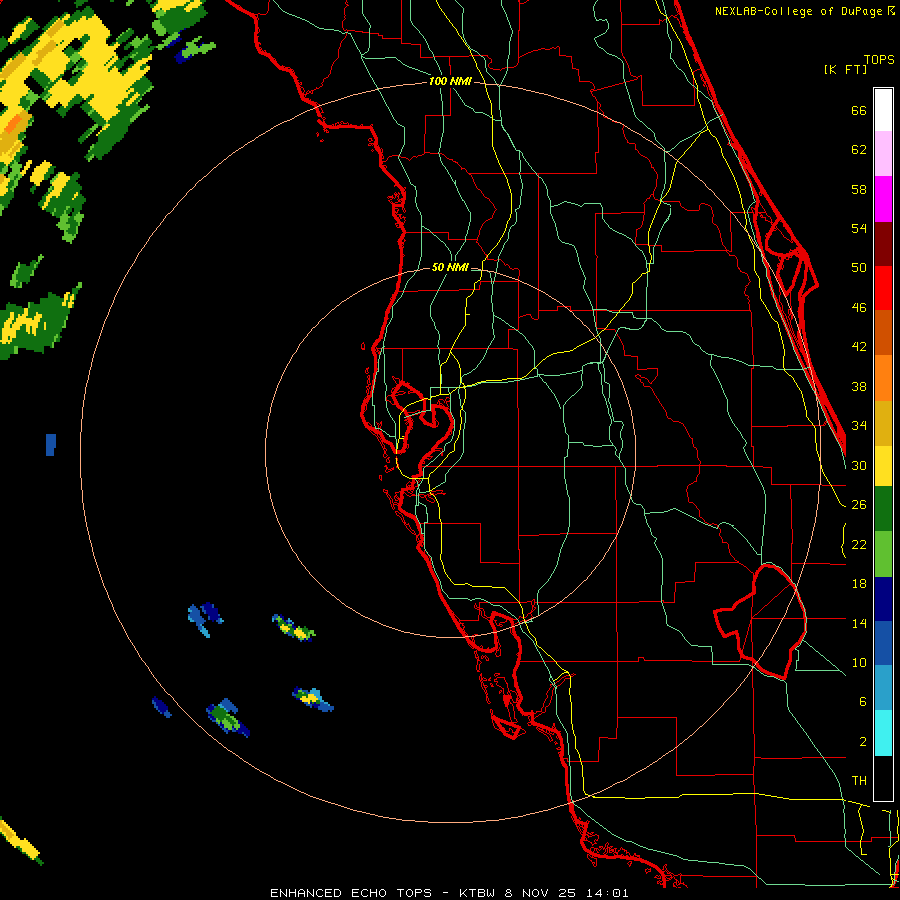
Task: Click the 62 legend value
Action: point(859,150)
